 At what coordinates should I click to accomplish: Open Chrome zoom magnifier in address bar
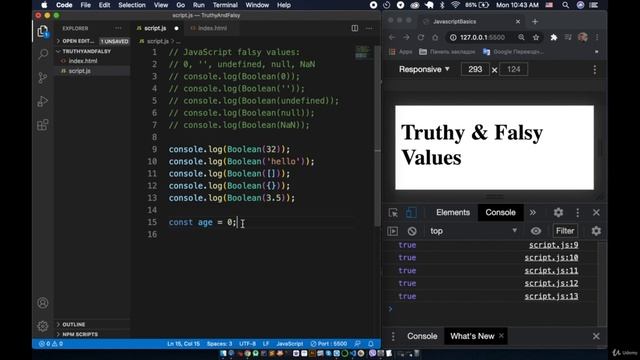(521, 37)
